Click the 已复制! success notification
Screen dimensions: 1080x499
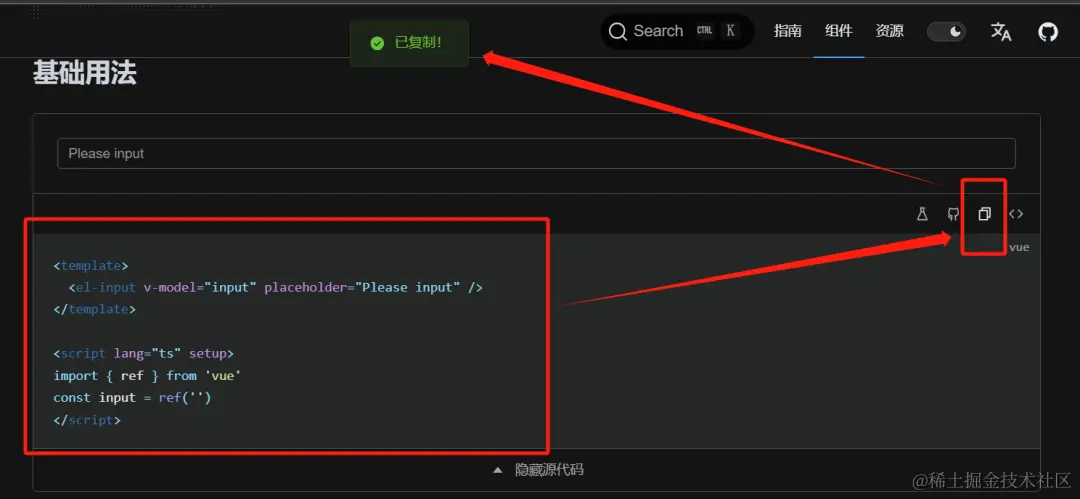tap(409, 43)
